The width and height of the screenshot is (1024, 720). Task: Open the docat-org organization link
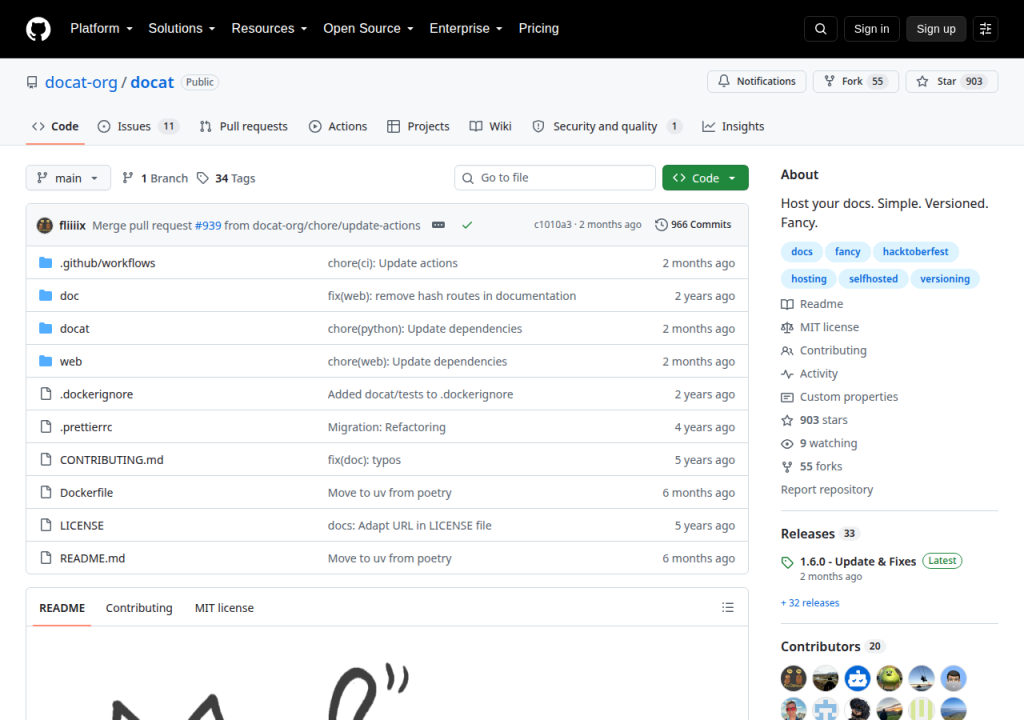click(x=81, y=82)
